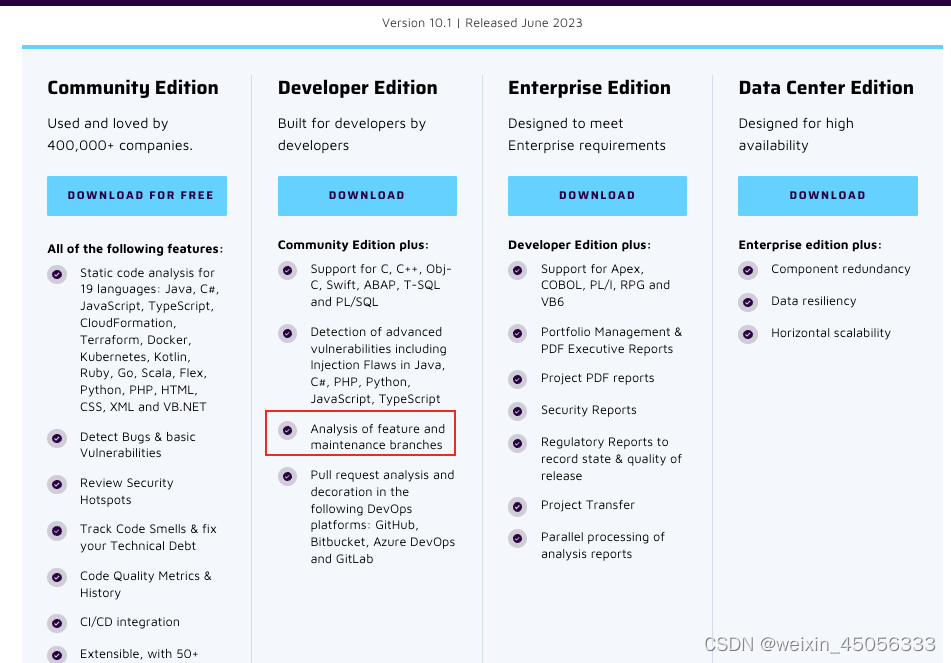
Task: Click checkmark icon beside Detect Bugs & basic Vulnerabilities
Action: (57, 438)
